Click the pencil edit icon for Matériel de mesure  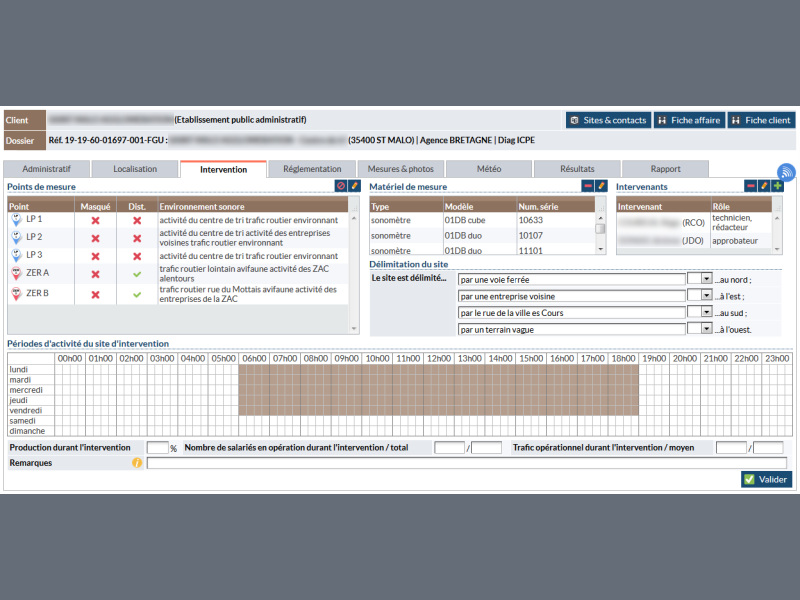point(601,186)
